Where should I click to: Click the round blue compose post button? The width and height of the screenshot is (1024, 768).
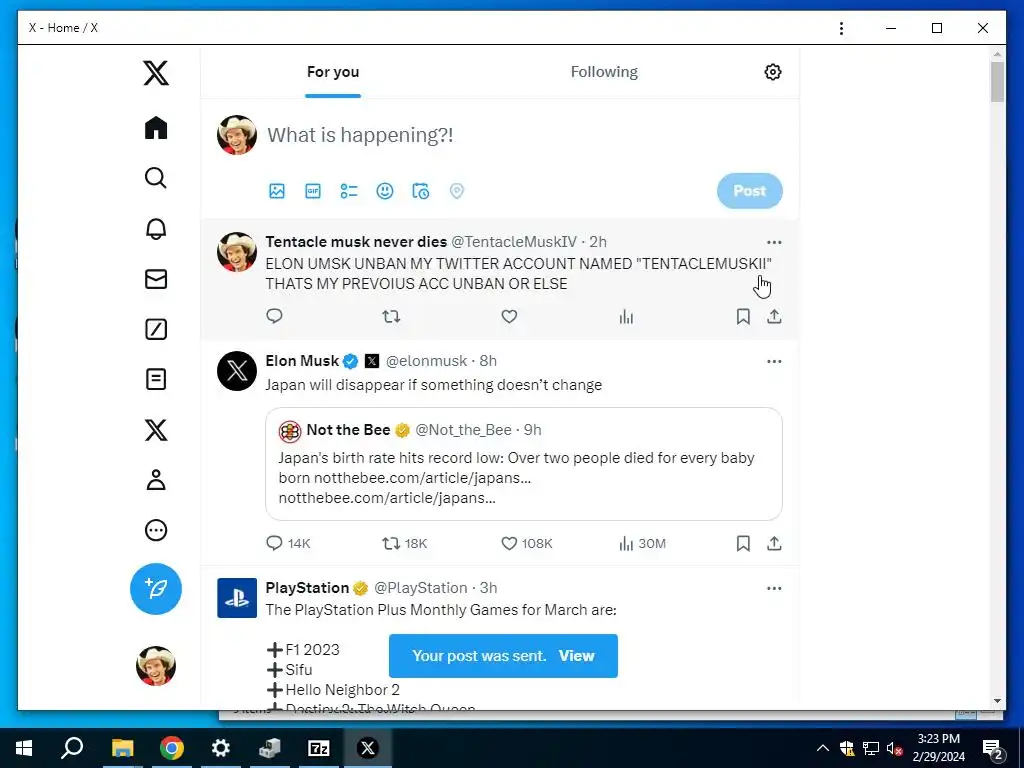pyautogui.click(x=155, y=589)
